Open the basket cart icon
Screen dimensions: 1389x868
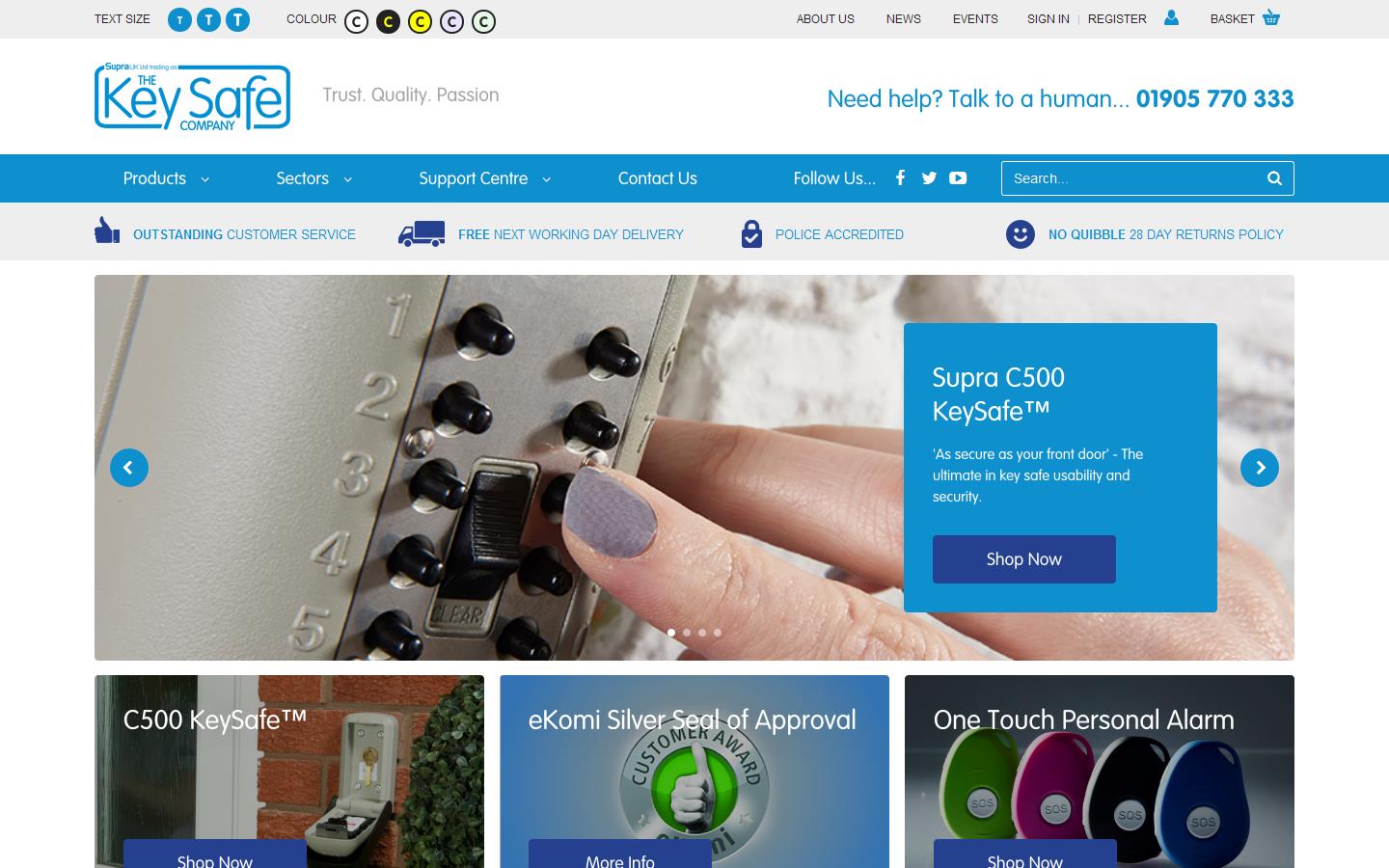coord(1271,17)
